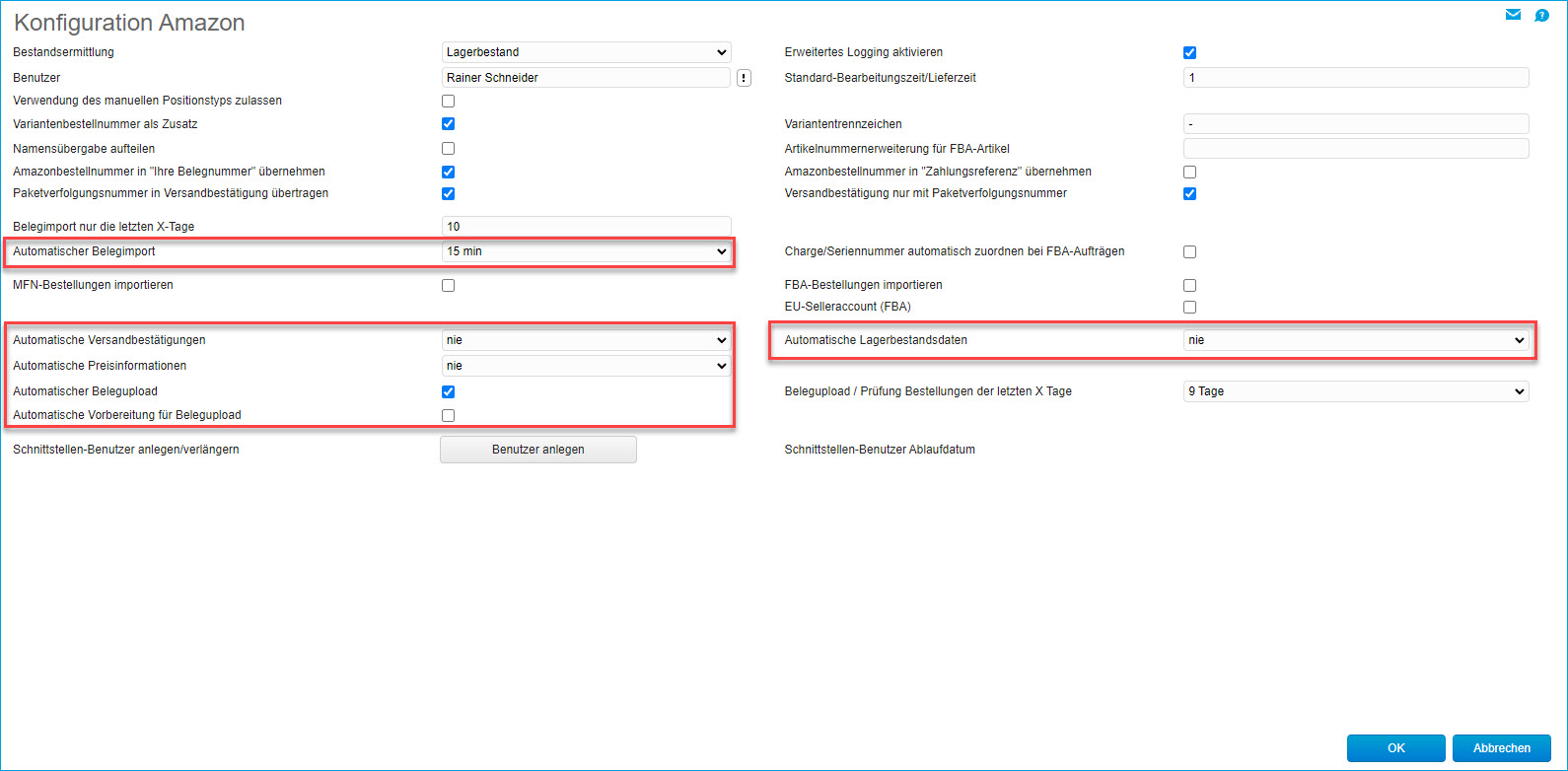Focus the Variantentrennzeichen field
1568x771 pixels.
1356,124
